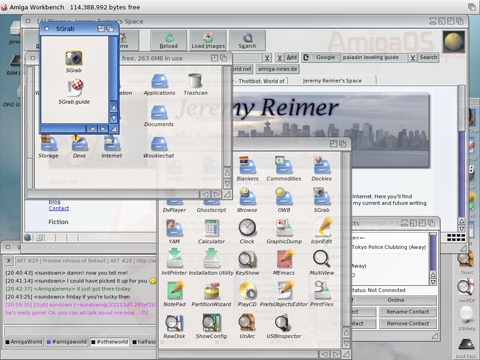Launch the NotePad icon
Viewport: 480px width, 360px height.
[174, 290]
